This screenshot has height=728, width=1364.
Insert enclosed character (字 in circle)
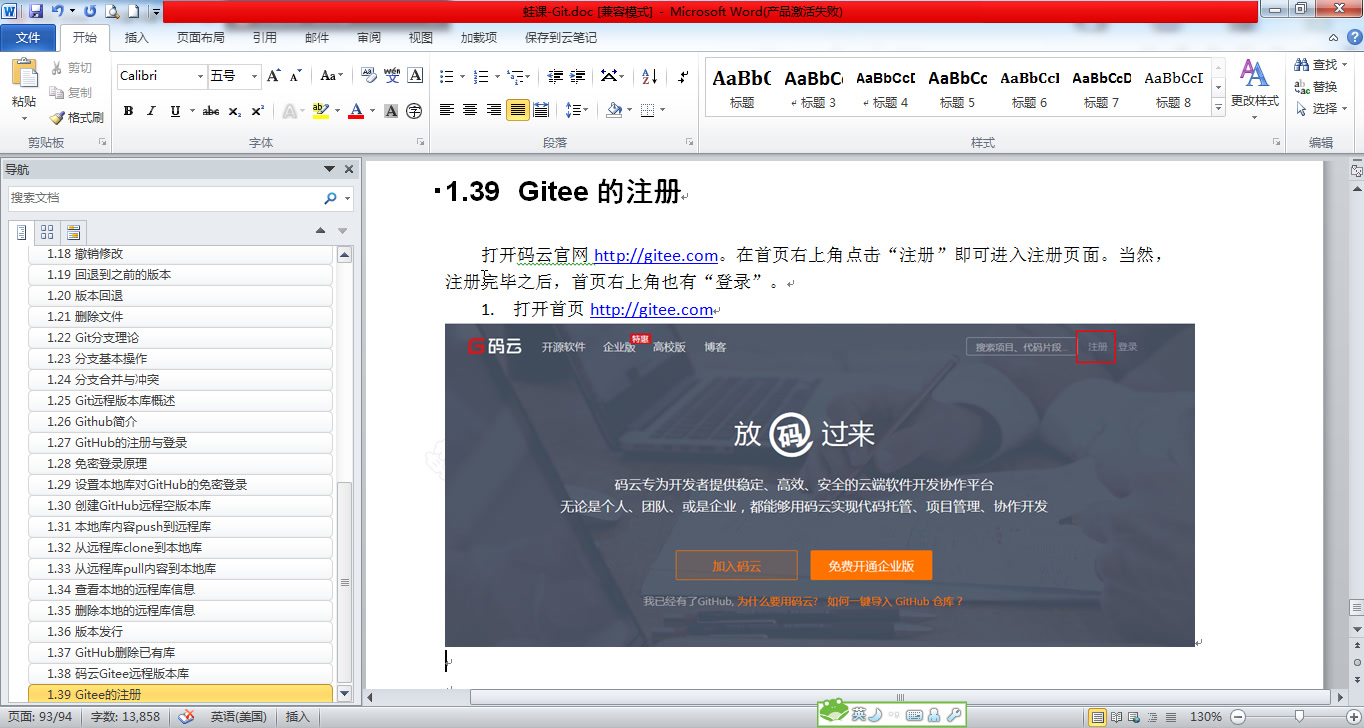414,111
